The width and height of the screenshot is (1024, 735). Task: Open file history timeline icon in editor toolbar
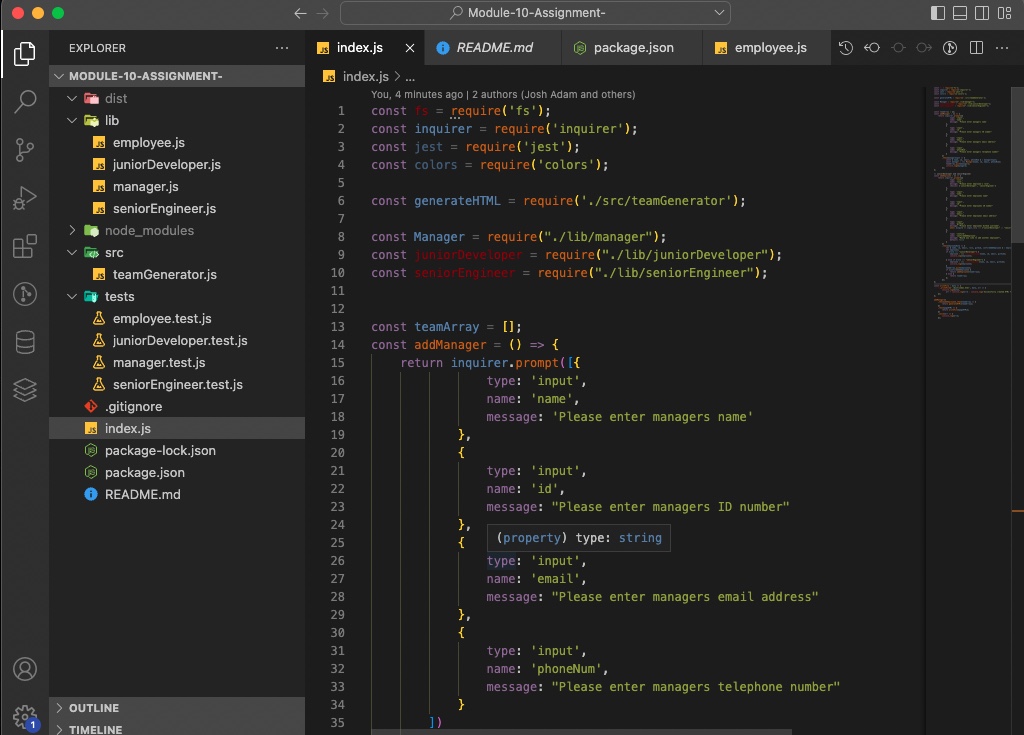point(846,48)
